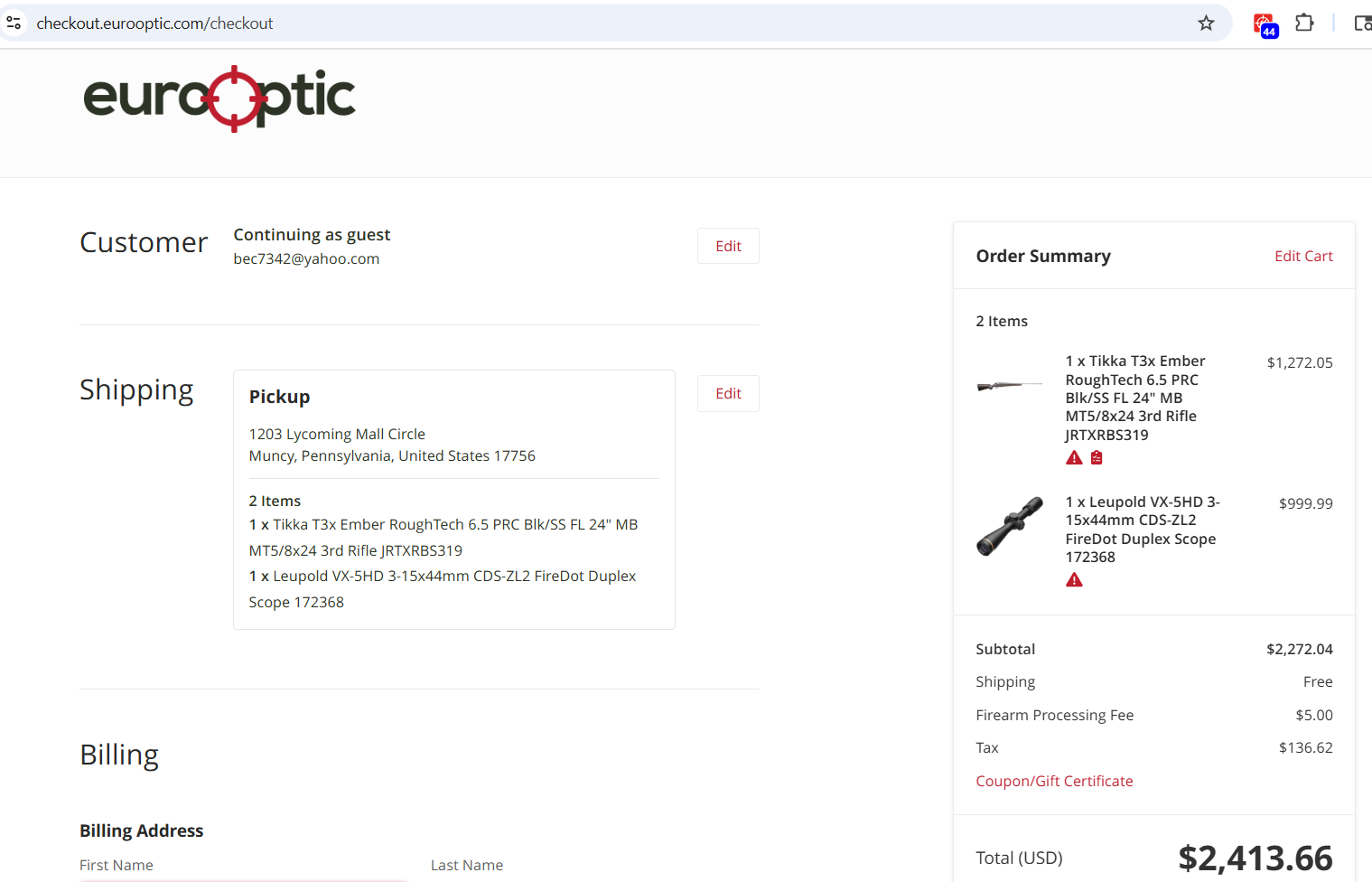The height and width of the screenshot is (882, 1372).
Task: Click the warning icon under Leupold scope
Action: (x=1074, y=580)
